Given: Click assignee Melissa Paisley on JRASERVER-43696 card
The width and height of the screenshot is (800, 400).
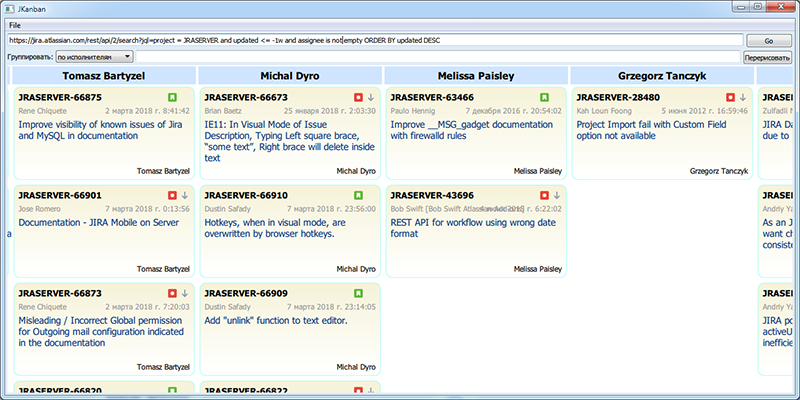Looking at the screenshot, I should [538, 269].
